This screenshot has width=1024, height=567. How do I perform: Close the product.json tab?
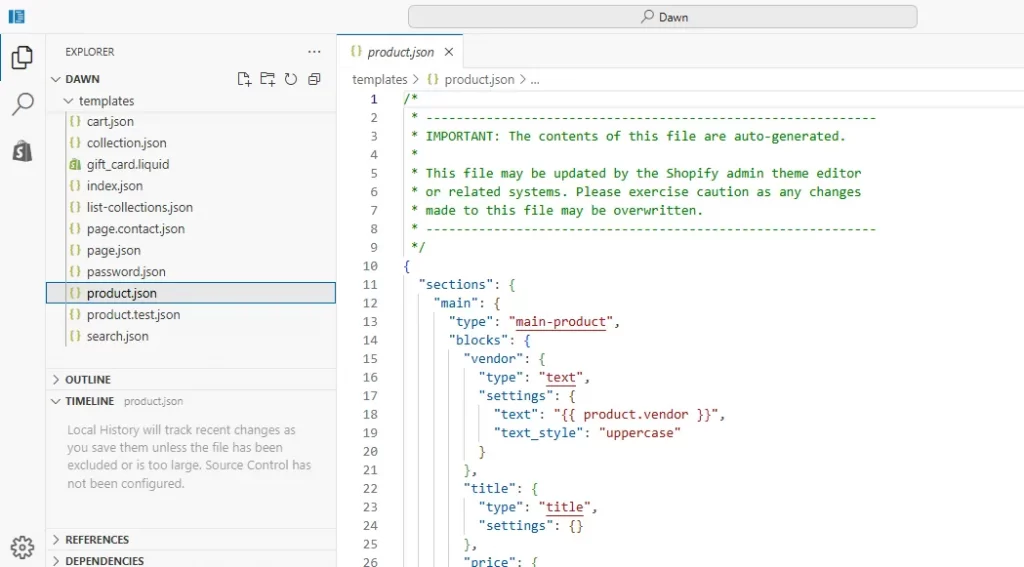coord(449,52)
